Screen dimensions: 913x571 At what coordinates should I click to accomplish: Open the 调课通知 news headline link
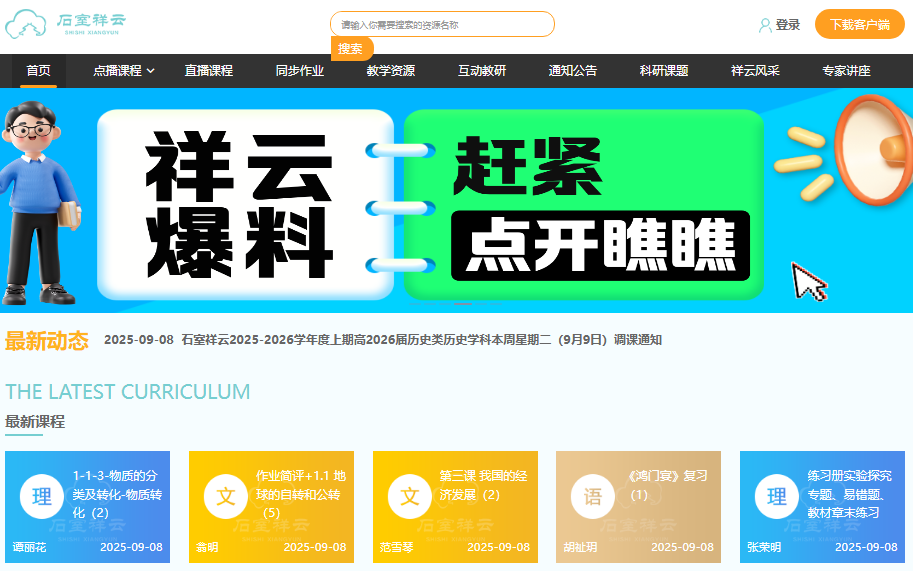tap(421, 340)
